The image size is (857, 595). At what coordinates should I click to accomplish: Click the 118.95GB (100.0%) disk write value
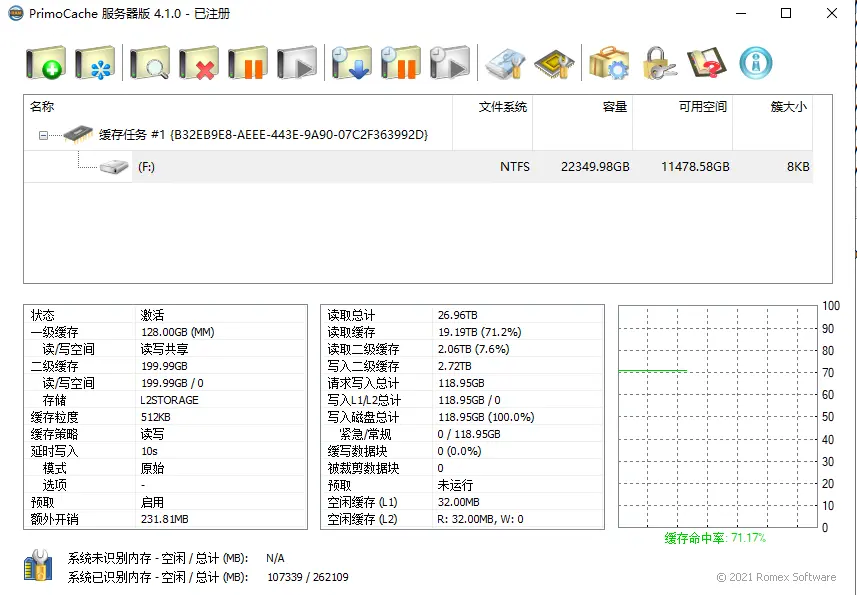coord(486,417)
